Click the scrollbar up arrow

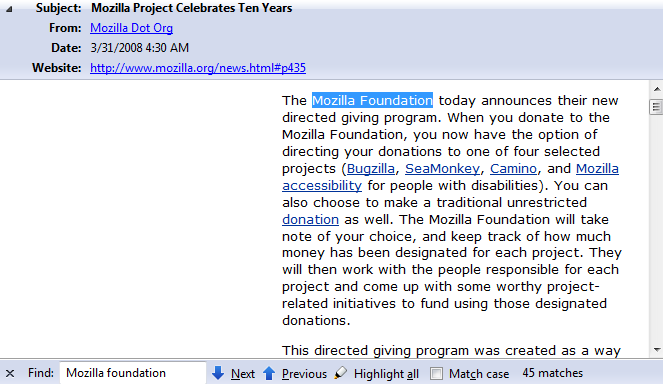tap(657, 89)
